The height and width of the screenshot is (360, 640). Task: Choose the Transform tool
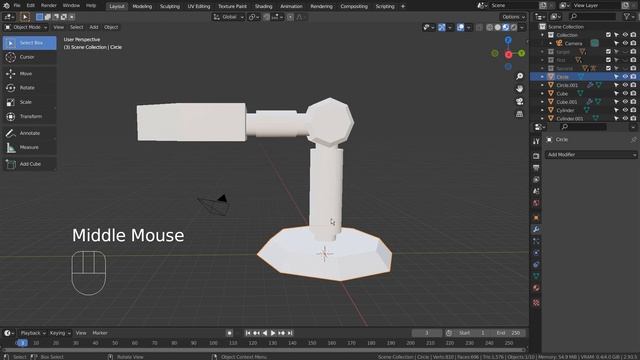tap(29, 116)
